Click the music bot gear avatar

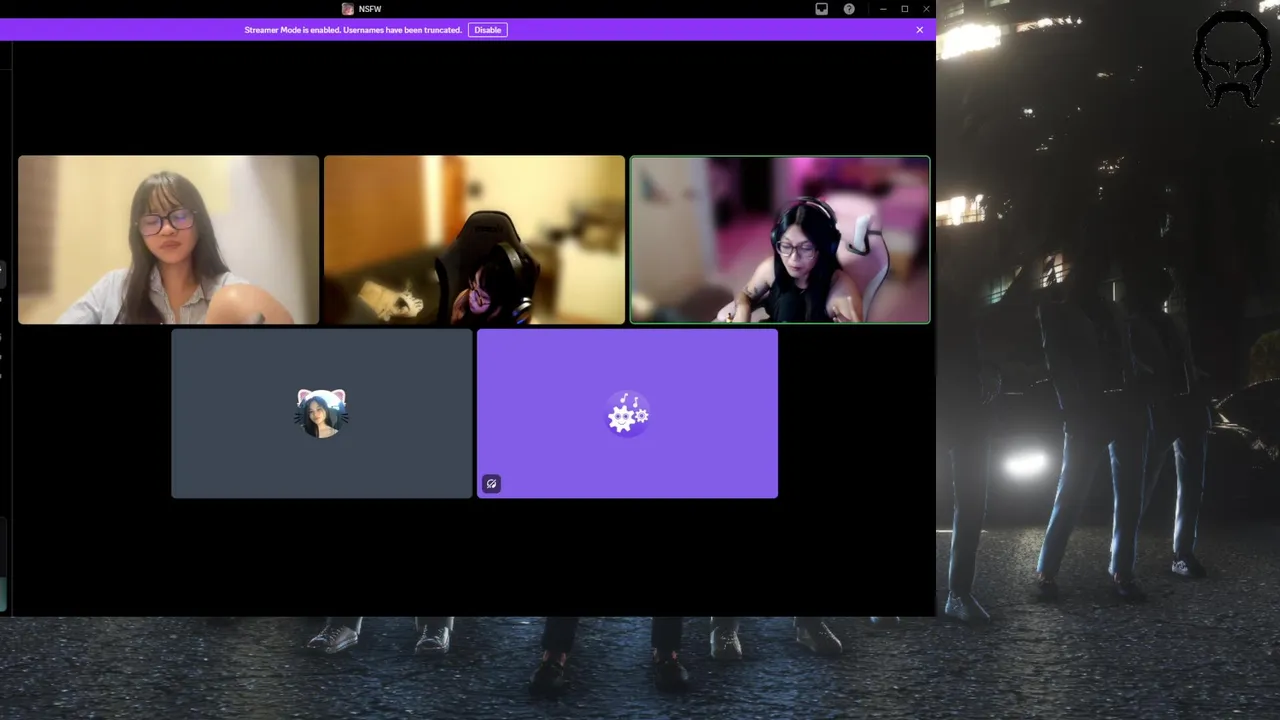[627, 414]
